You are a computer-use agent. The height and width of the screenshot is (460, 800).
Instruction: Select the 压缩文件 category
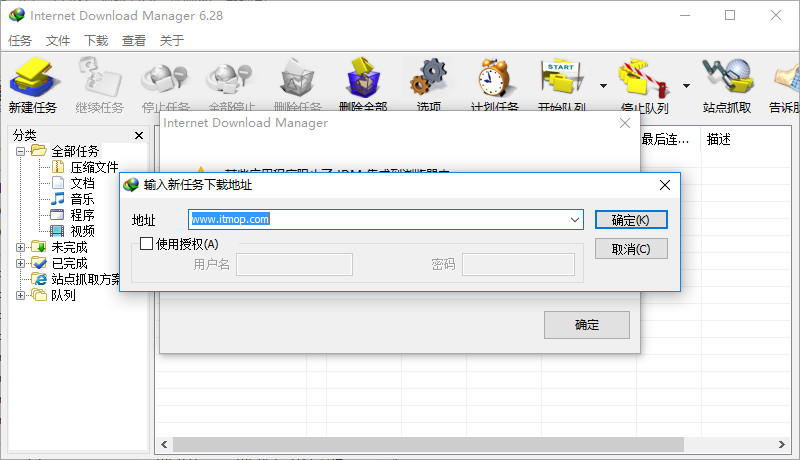pos(94,167)
